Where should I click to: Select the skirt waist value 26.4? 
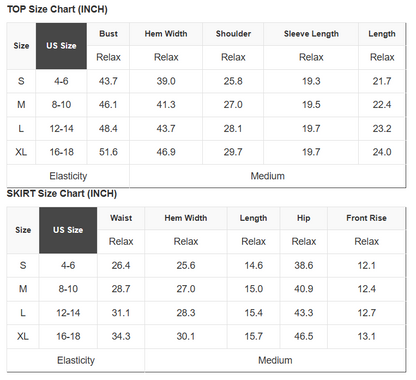[121, 266]
